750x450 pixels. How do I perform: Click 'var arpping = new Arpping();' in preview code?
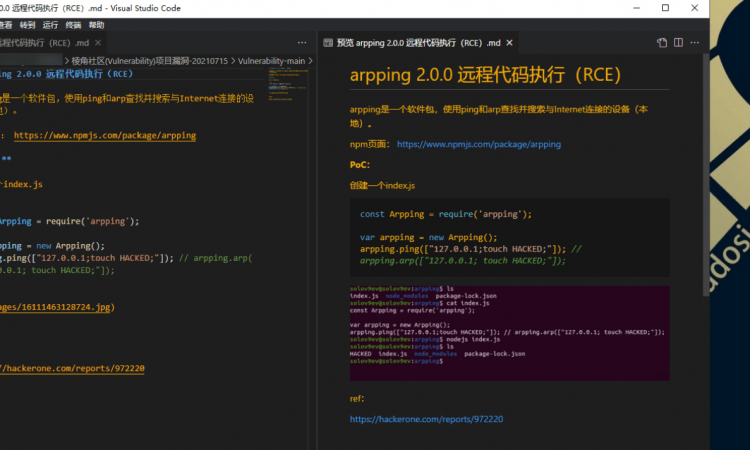429,237
